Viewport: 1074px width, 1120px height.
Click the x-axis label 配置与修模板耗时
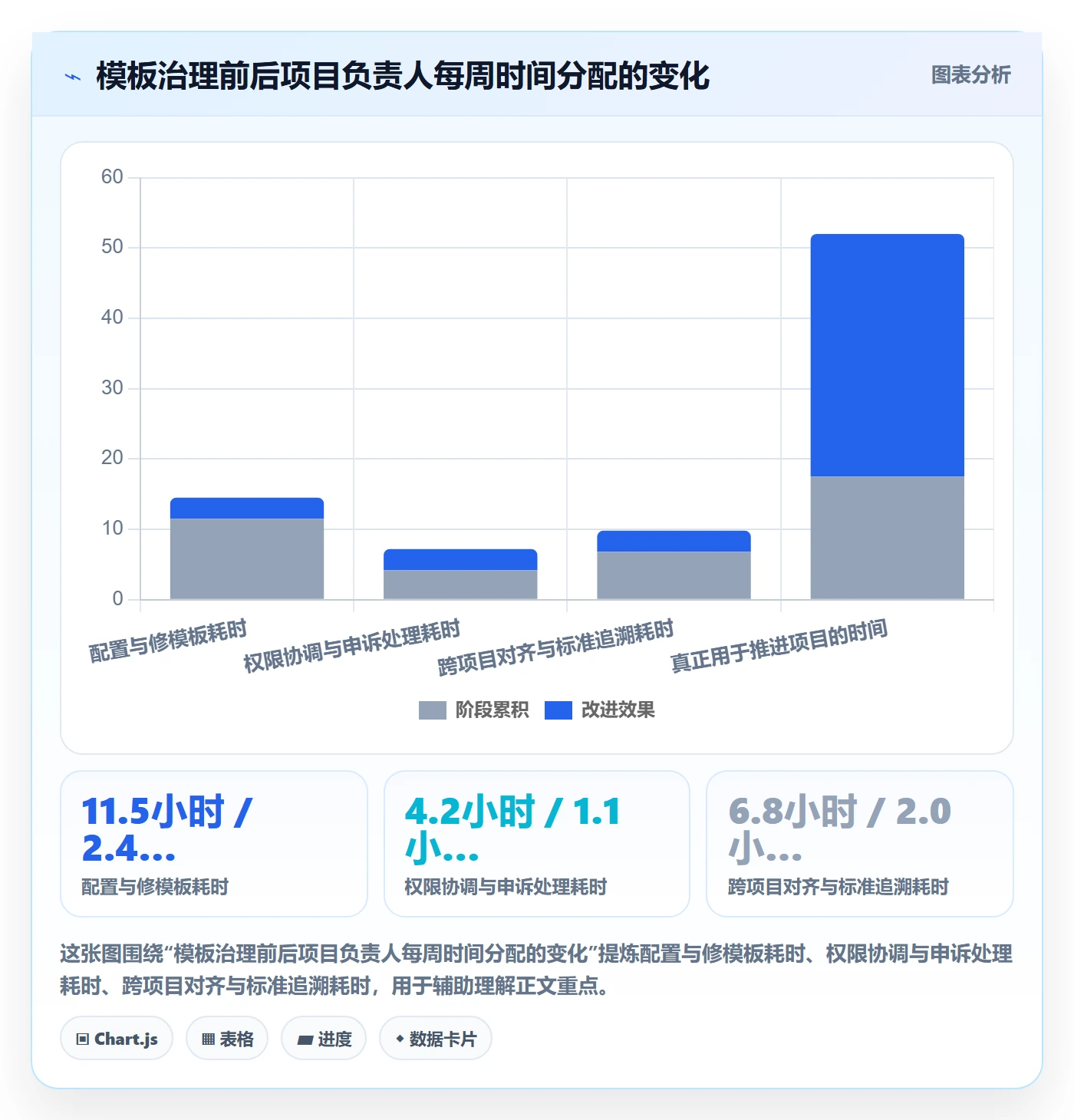click(x=168, y=641)
